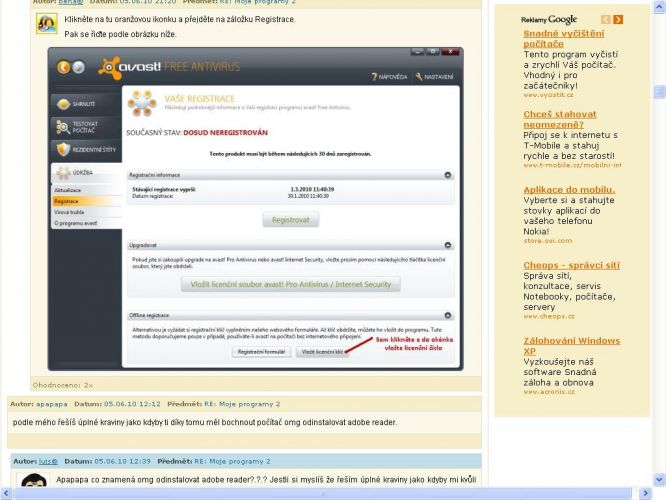Open the RE: Moje programy 2 subject by apapapa
The width and height of the screenshot is (666, 500).
point(242,404)
